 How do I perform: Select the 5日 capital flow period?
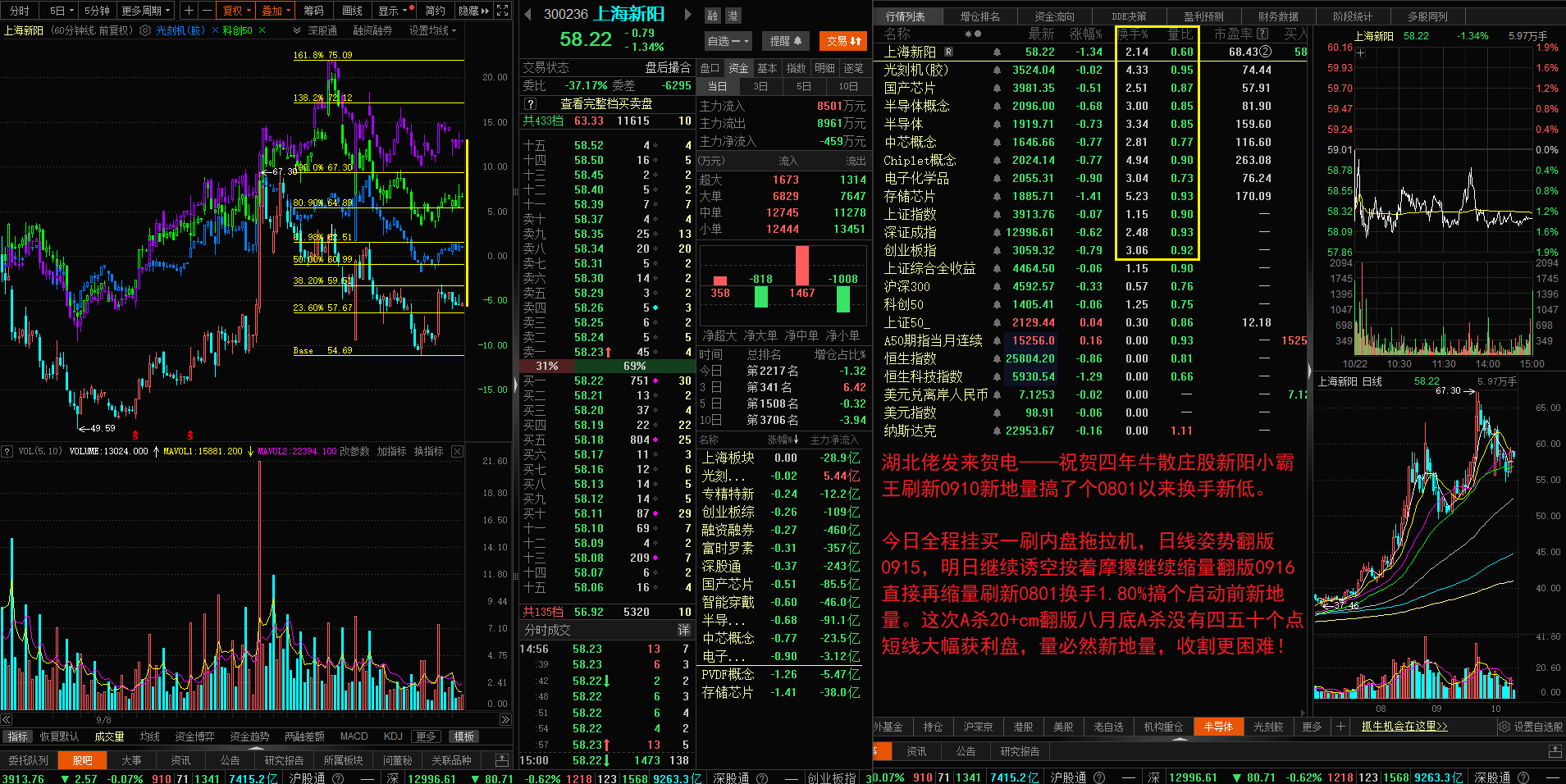tap(804, 86)
